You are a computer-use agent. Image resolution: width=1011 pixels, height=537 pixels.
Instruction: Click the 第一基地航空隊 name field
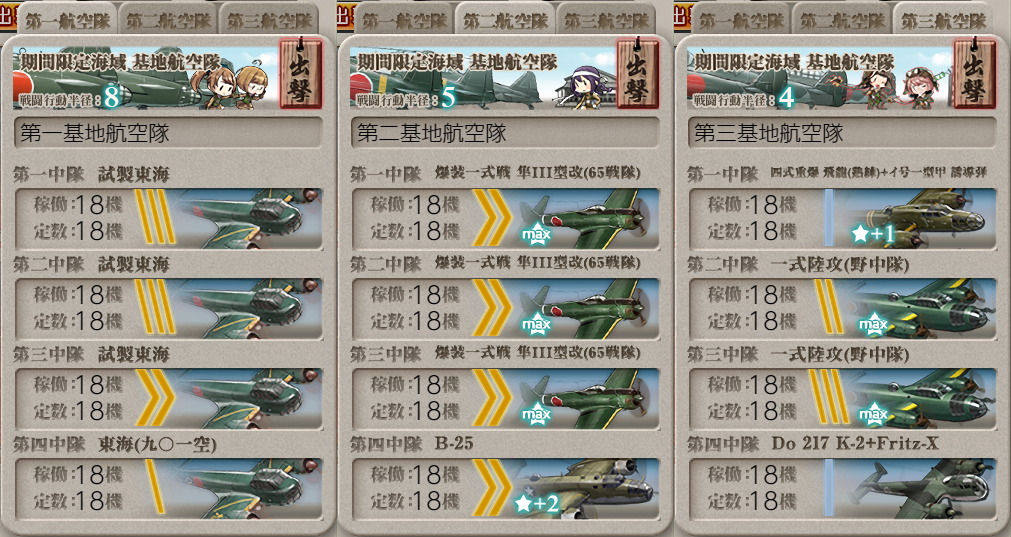[168, 133]
